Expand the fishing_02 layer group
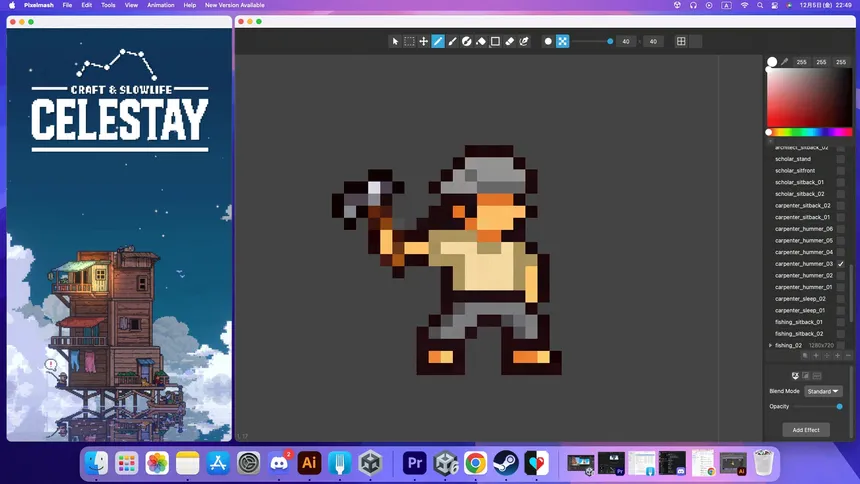 tap(770, 345)
